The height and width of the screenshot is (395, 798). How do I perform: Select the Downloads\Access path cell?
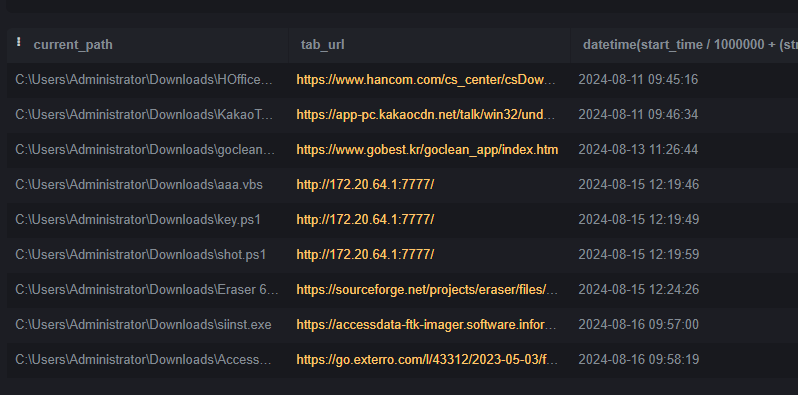143,360
